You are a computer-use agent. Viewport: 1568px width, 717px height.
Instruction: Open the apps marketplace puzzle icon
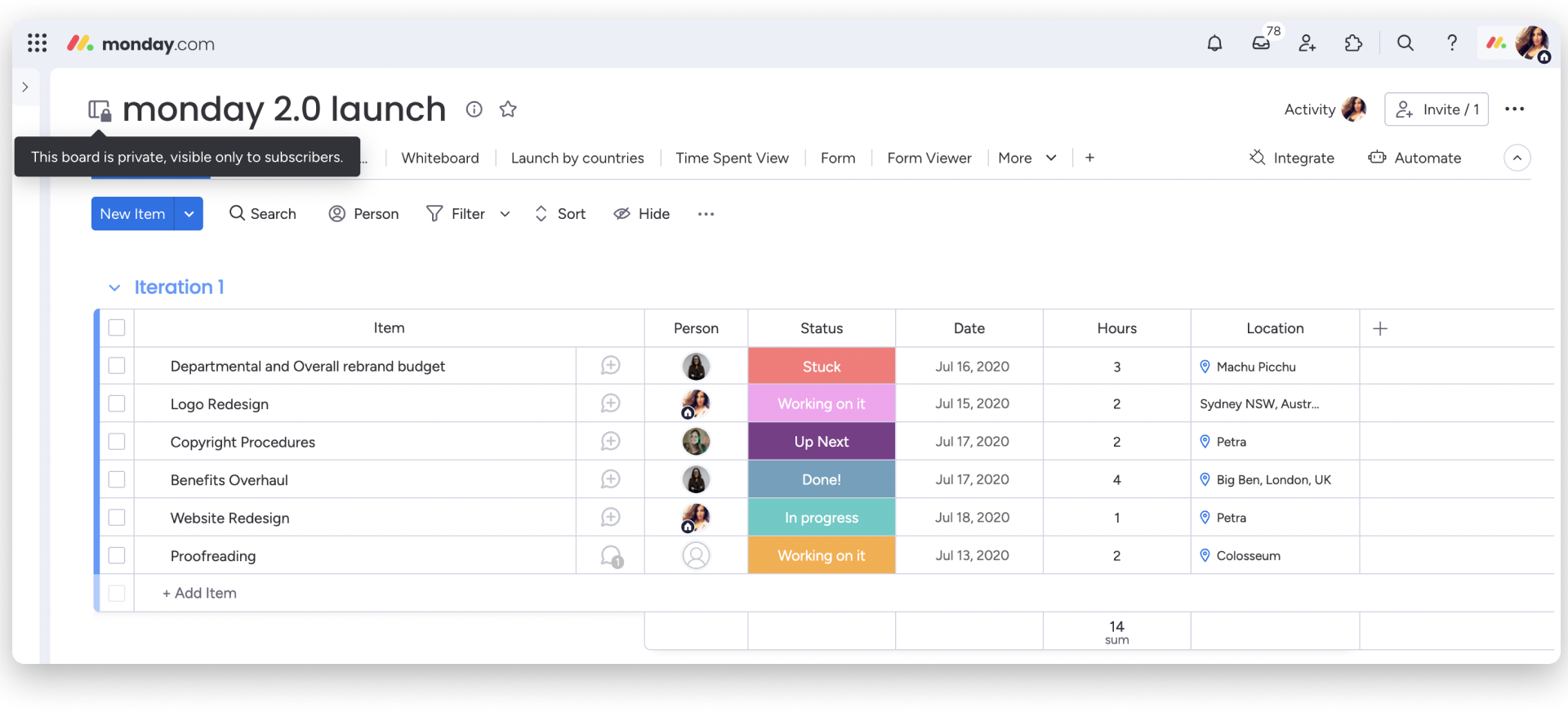click(x=1353, y=43)
